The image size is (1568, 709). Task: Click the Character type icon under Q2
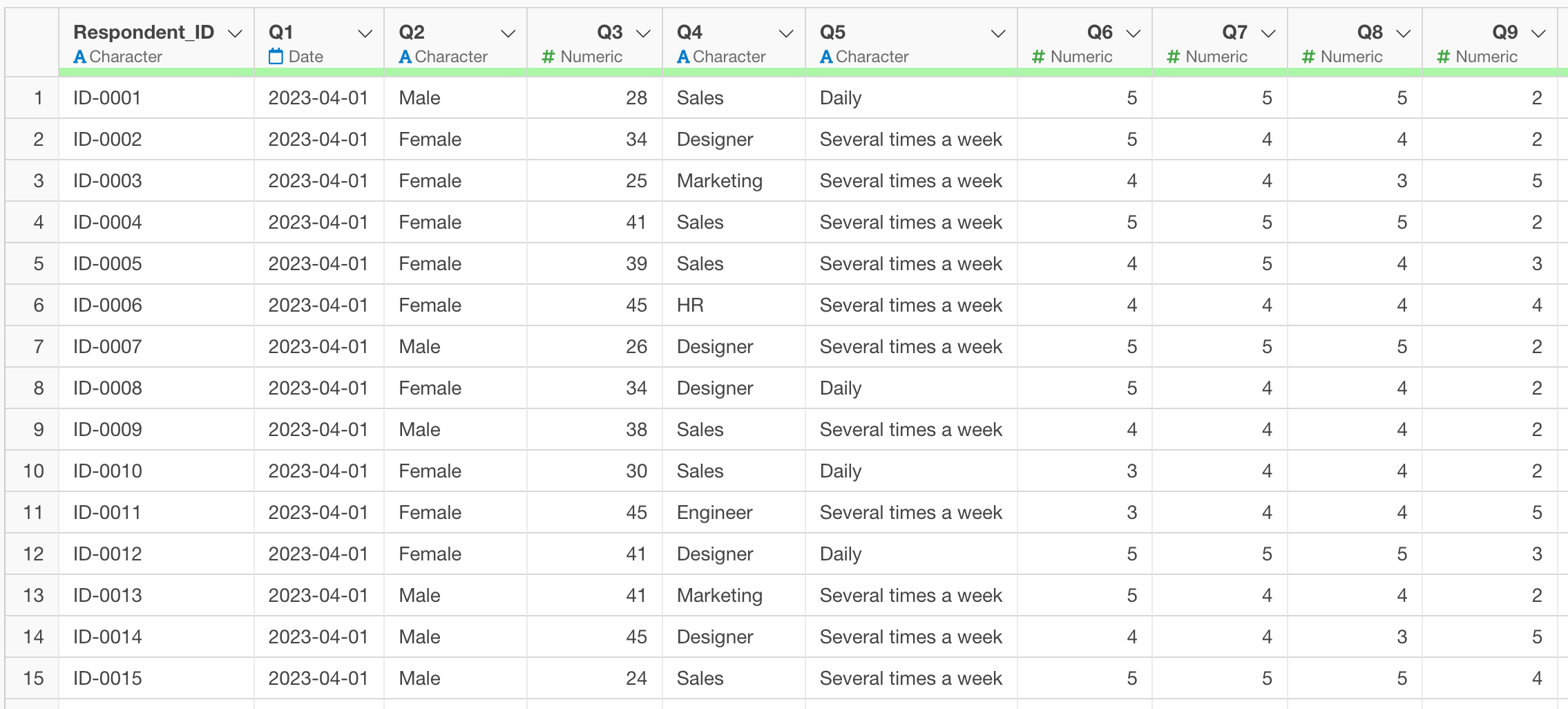[405, 57]
